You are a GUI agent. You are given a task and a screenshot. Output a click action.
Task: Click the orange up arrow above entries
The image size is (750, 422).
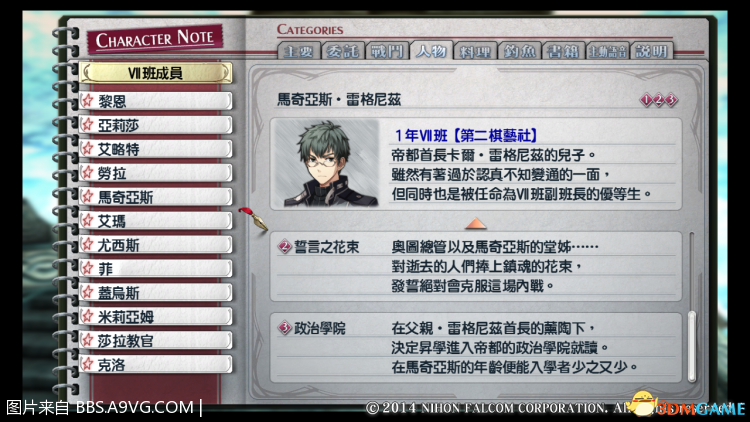475,223
